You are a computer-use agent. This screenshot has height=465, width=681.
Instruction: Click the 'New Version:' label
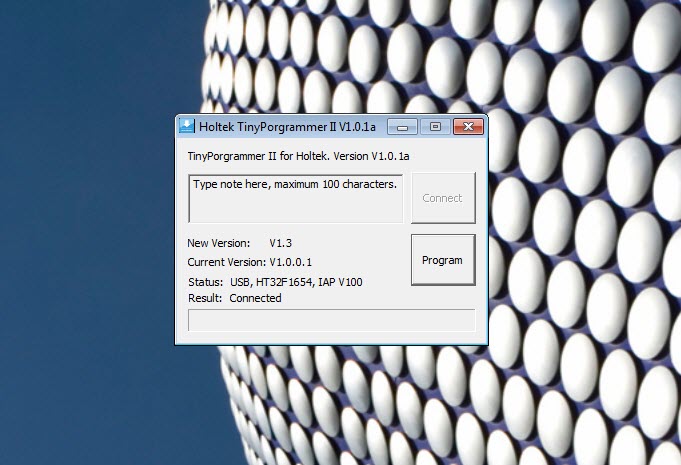tap(218, 243)
